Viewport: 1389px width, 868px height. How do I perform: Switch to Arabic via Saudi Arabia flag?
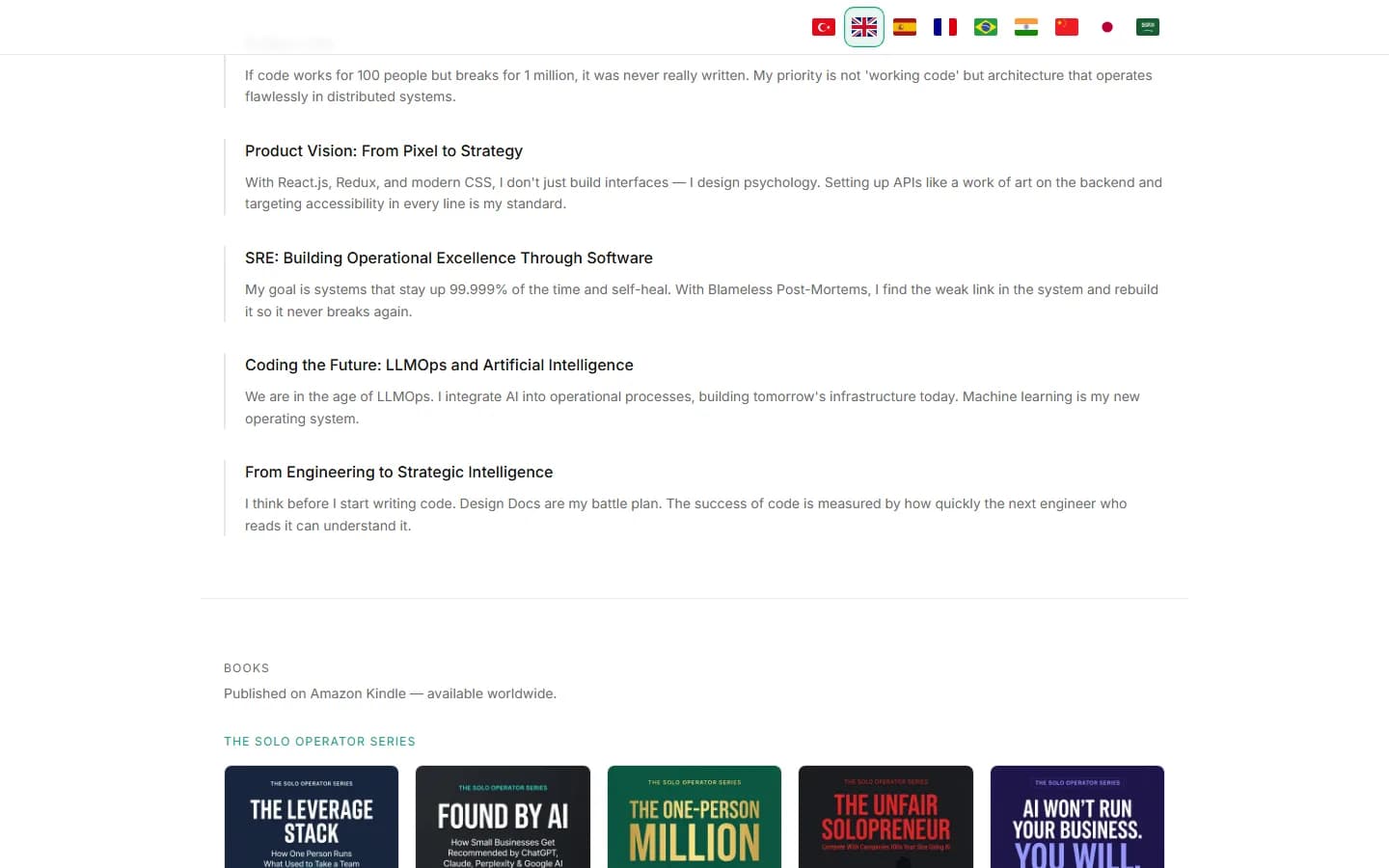click(1148, 27)
